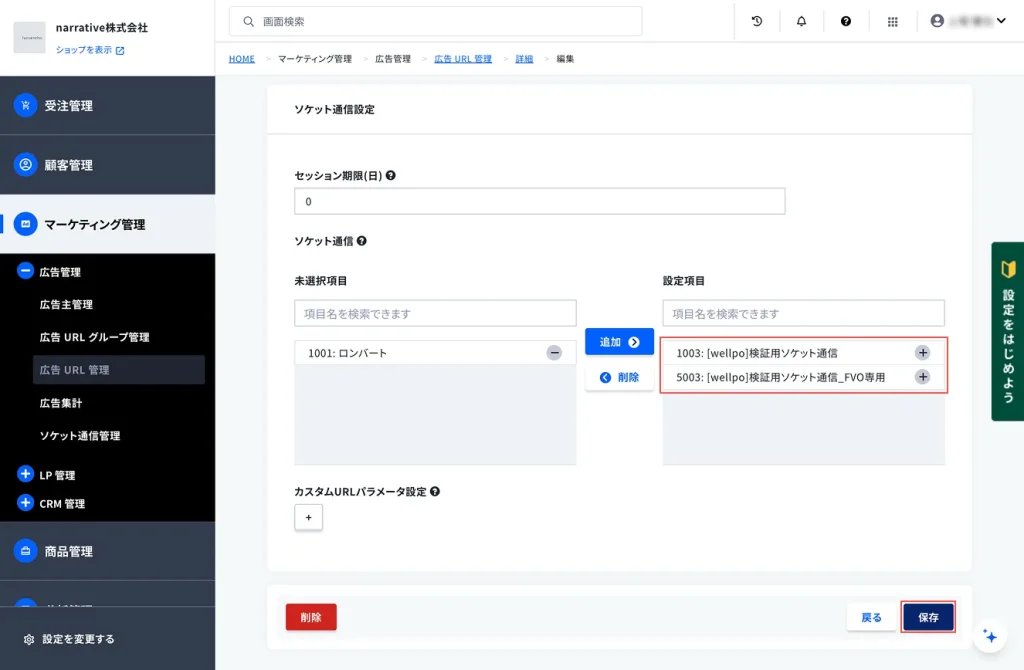Open notifications bell icon
Screen dimensions: 1024x670
click(801, 21)
